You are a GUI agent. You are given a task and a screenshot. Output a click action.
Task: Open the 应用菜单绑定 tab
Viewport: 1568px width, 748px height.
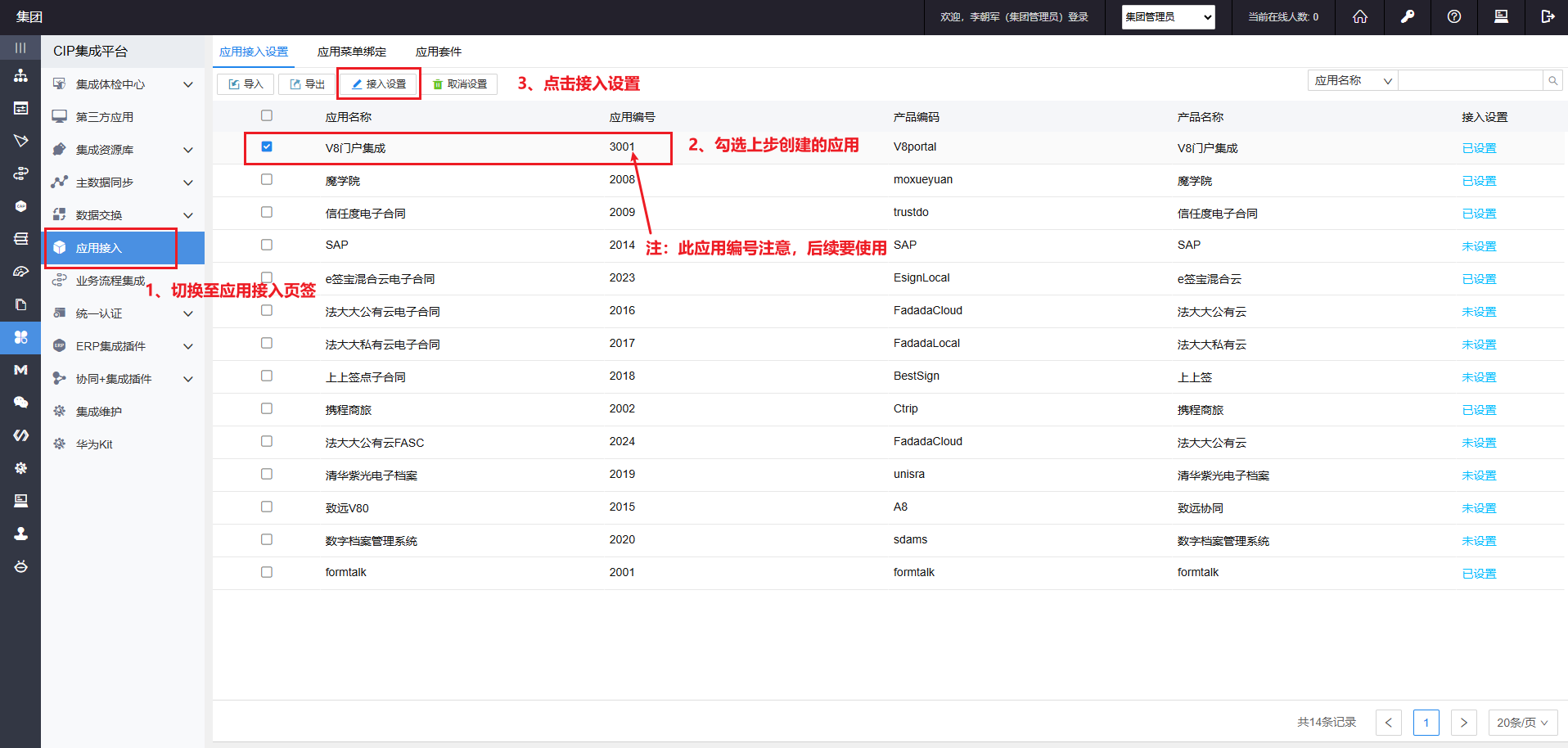point(352,52)
